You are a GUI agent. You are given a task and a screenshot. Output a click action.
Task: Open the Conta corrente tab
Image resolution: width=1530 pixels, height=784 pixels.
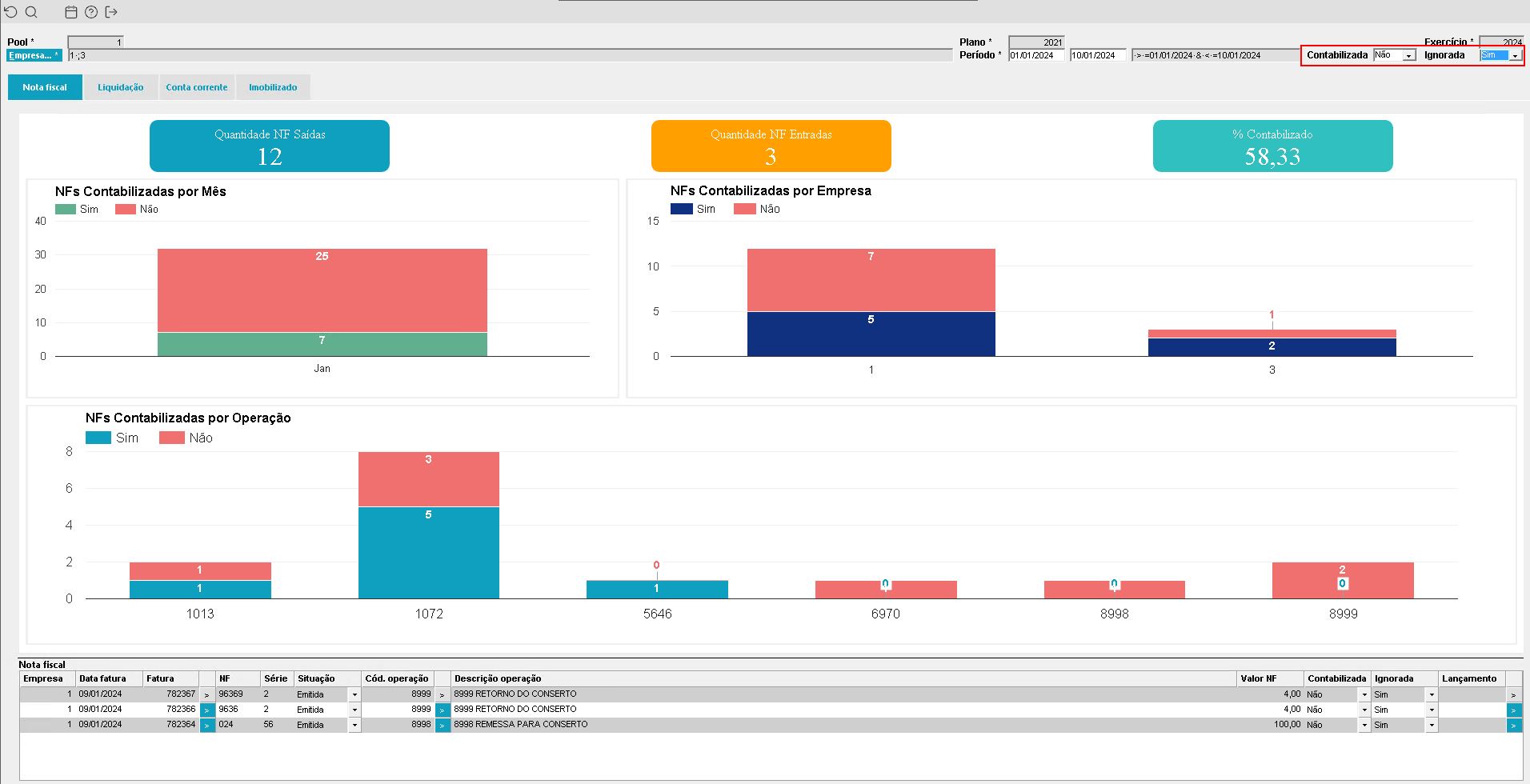[x=197, y=87]
